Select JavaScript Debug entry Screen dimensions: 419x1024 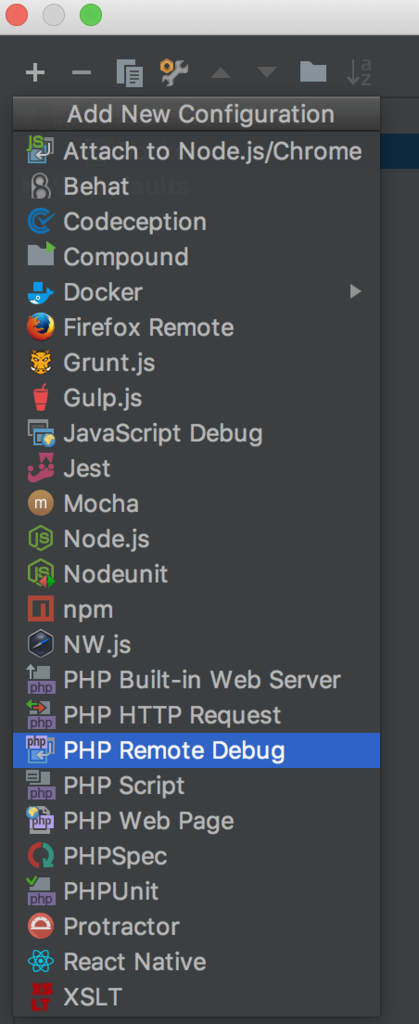click(x=196, y=433)
